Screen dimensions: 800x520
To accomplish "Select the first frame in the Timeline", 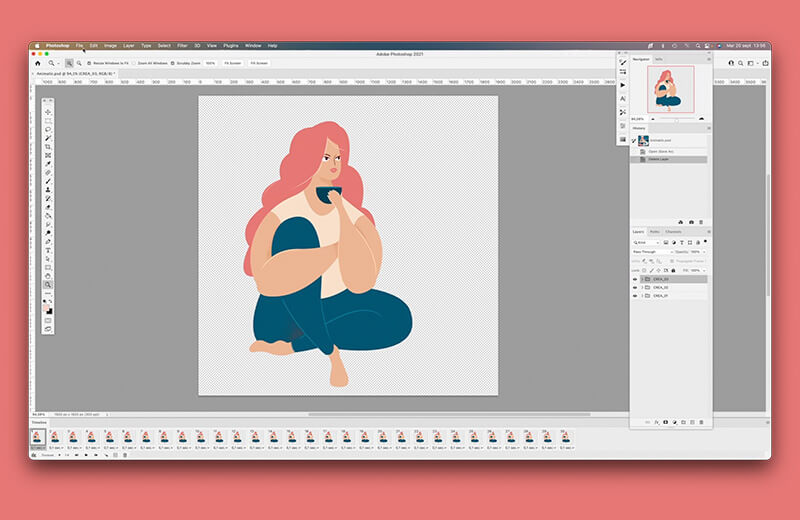I will pos(38,437).
